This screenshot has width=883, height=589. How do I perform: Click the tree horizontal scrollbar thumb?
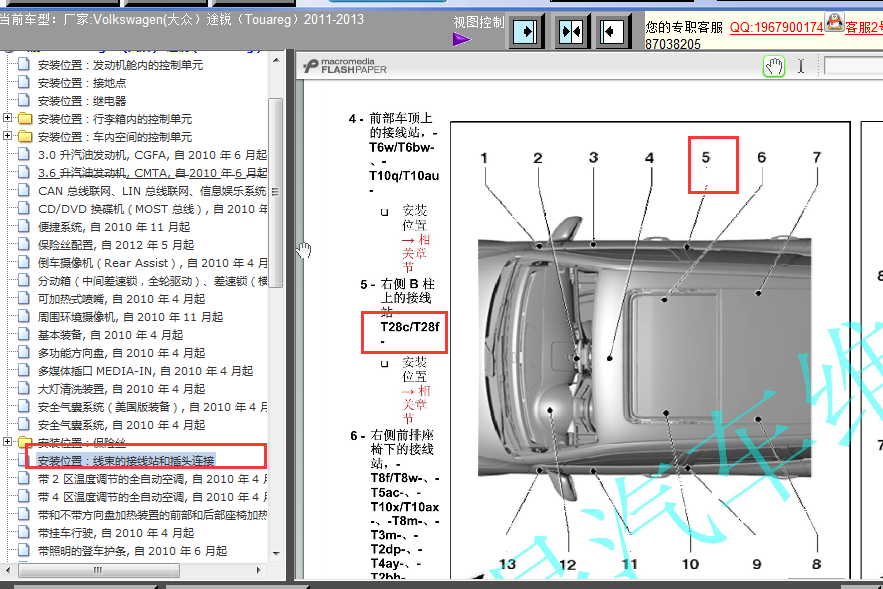click(x=99, y=570)
